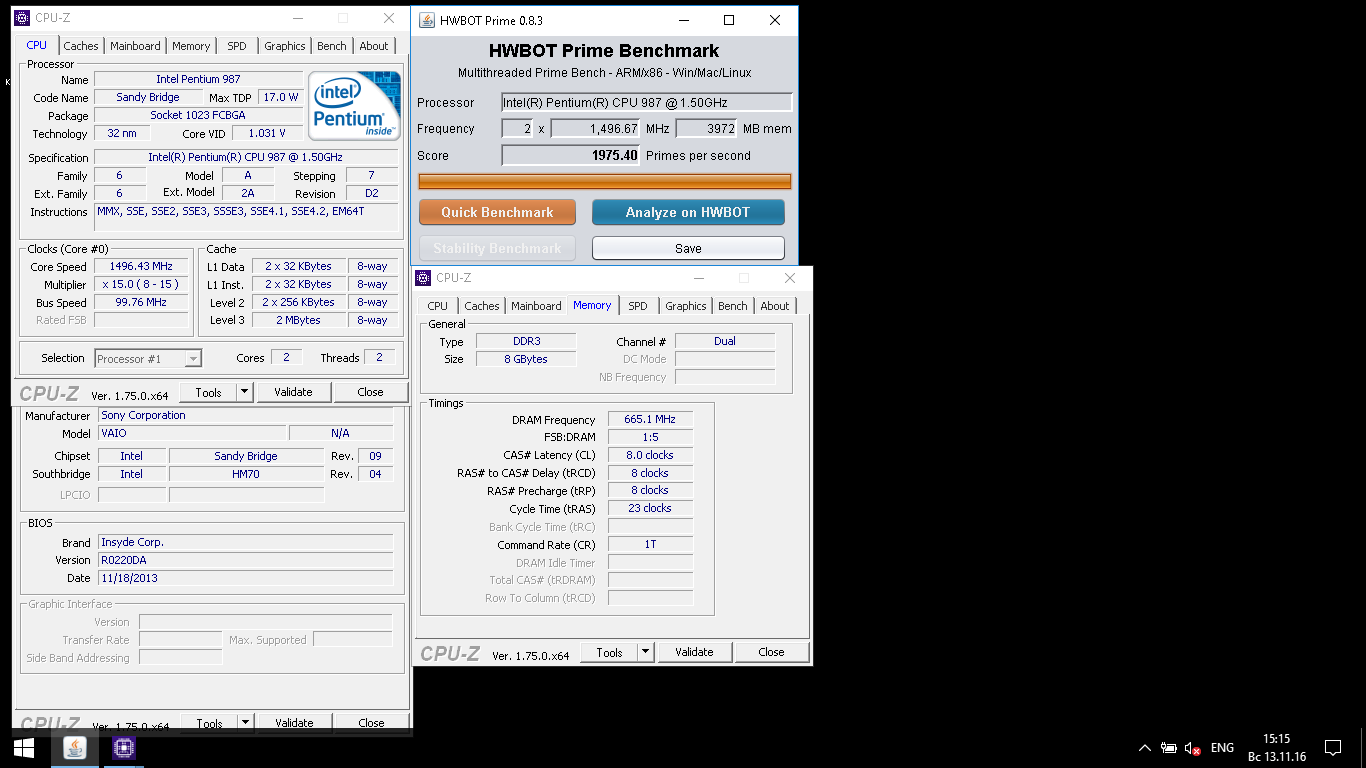
Task: Select SPD tab in Memory CPU-Z window
Action: (638, 306)
